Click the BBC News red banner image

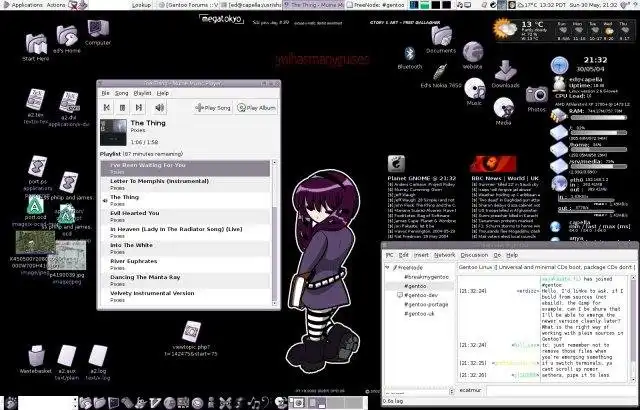coord(493,164)
